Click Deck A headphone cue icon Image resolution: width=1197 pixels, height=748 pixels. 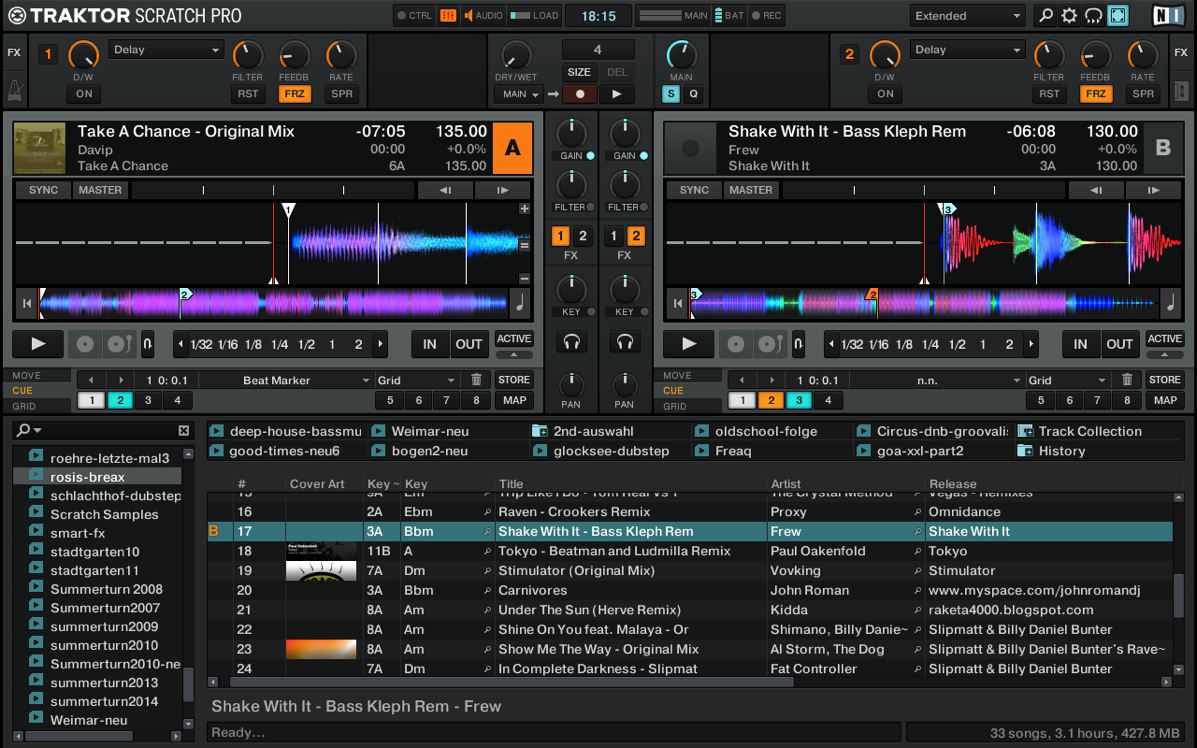571,343
